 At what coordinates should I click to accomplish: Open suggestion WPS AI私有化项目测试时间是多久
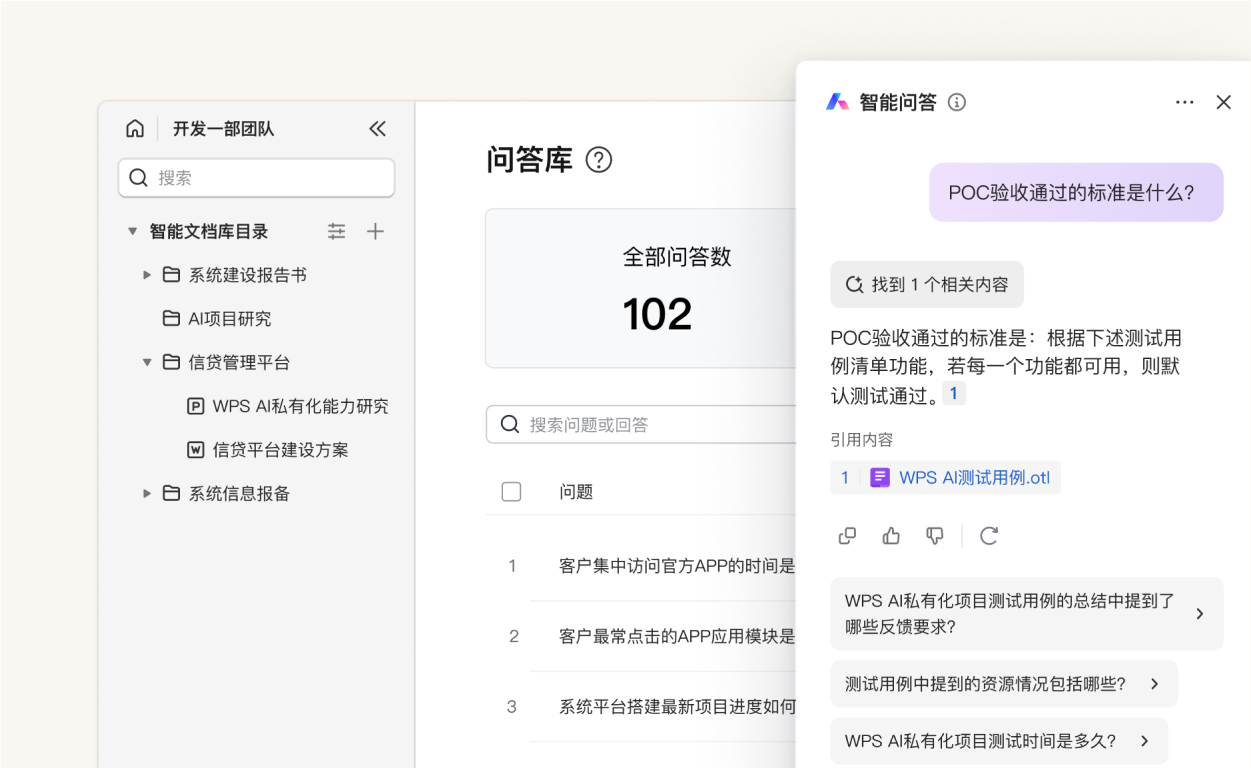click(x=999, y=741)
